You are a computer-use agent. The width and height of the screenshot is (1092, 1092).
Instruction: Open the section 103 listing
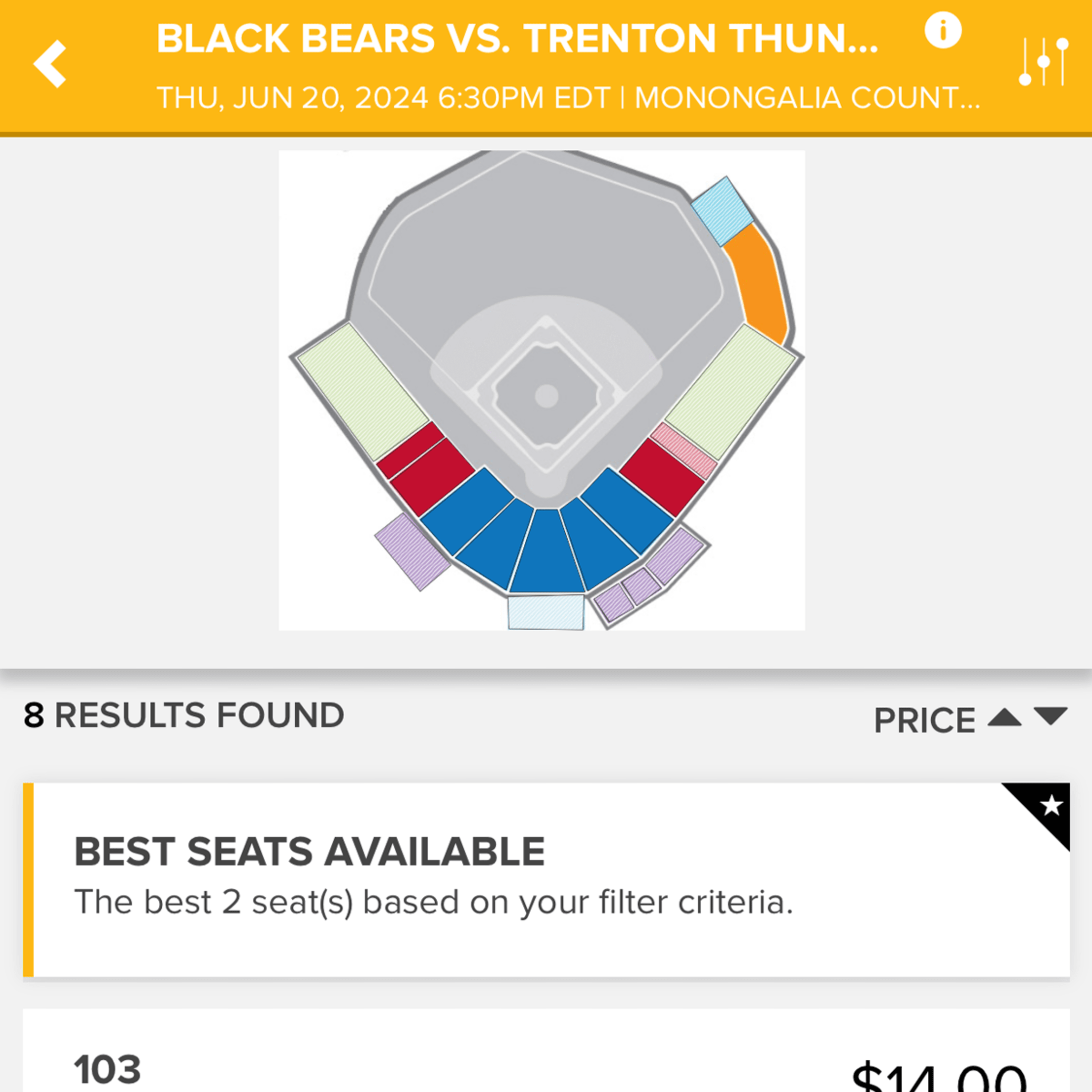(x=546, y=1063)
